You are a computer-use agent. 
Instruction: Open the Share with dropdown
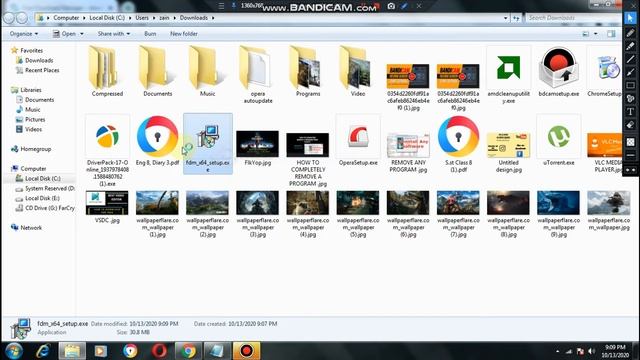click(x=114, y=34)
